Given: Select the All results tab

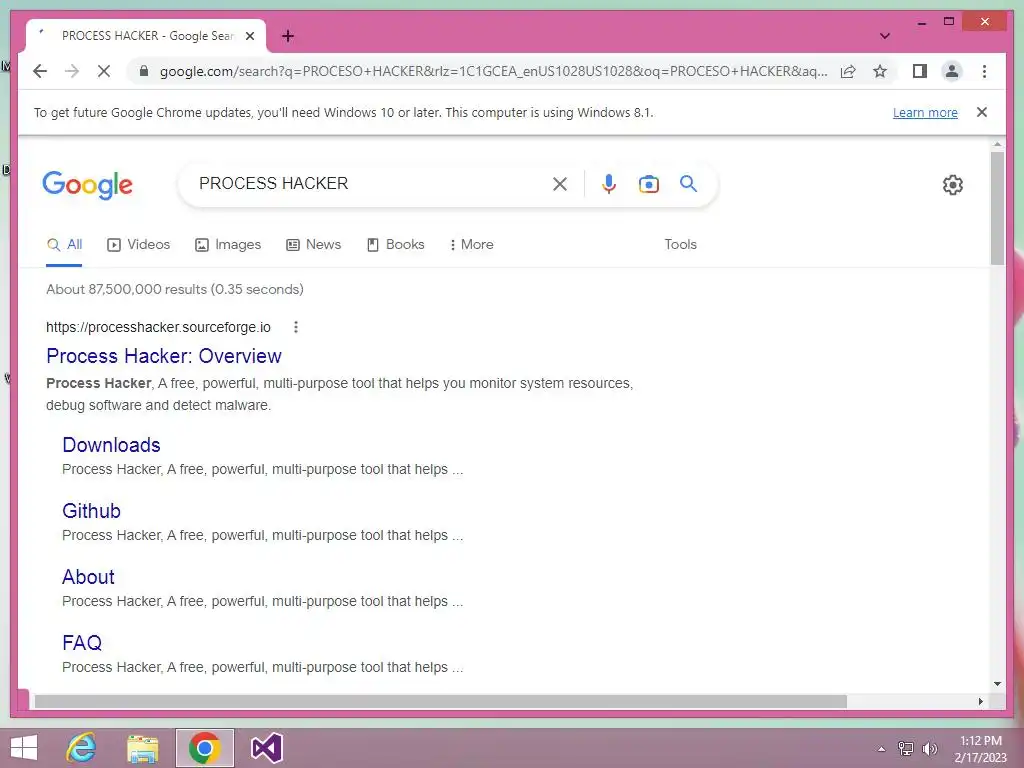Looking at the screenshot, I should pyautogui.click(x=65, y=245).
